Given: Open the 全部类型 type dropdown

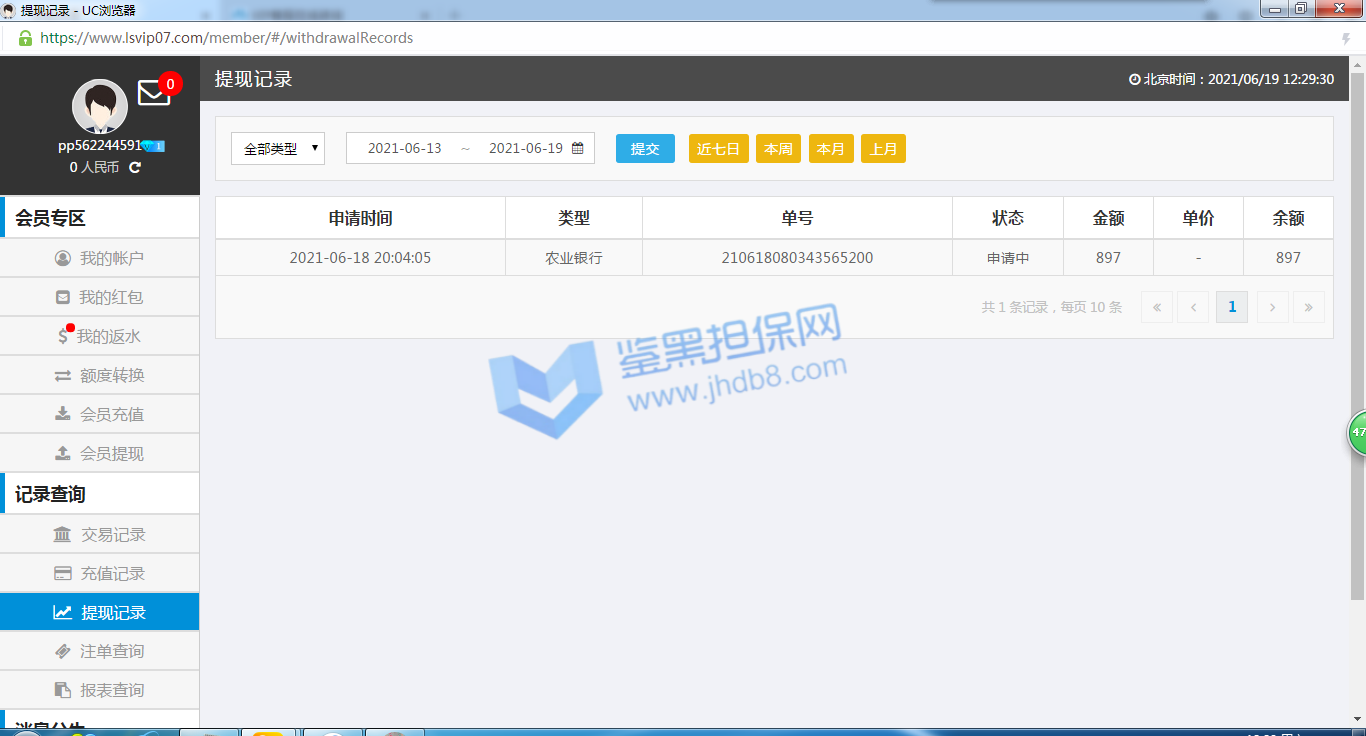Looking at the screenshot, I should tap(278, 148).
